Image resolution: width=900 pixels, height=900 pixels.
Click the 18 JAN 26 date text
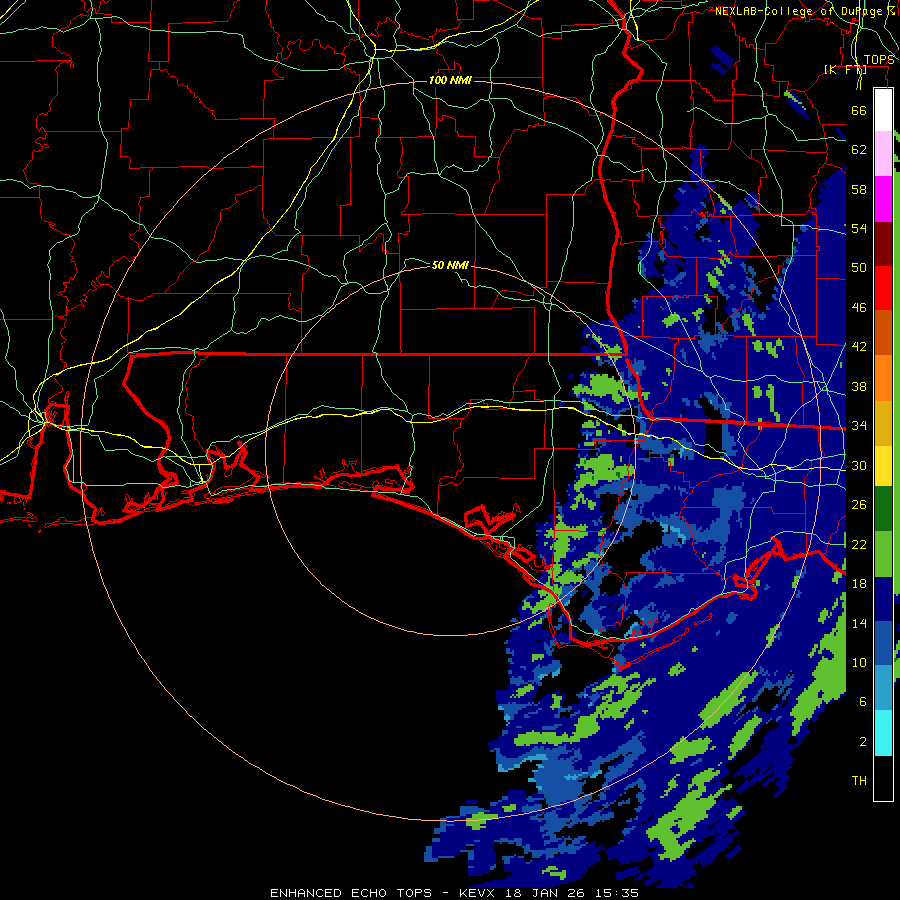[x=544, y=893]
